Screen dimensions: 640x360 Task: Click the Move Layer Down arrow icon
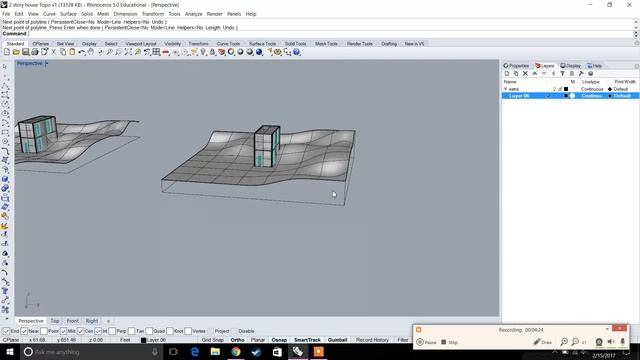click(x=544, y=73)
